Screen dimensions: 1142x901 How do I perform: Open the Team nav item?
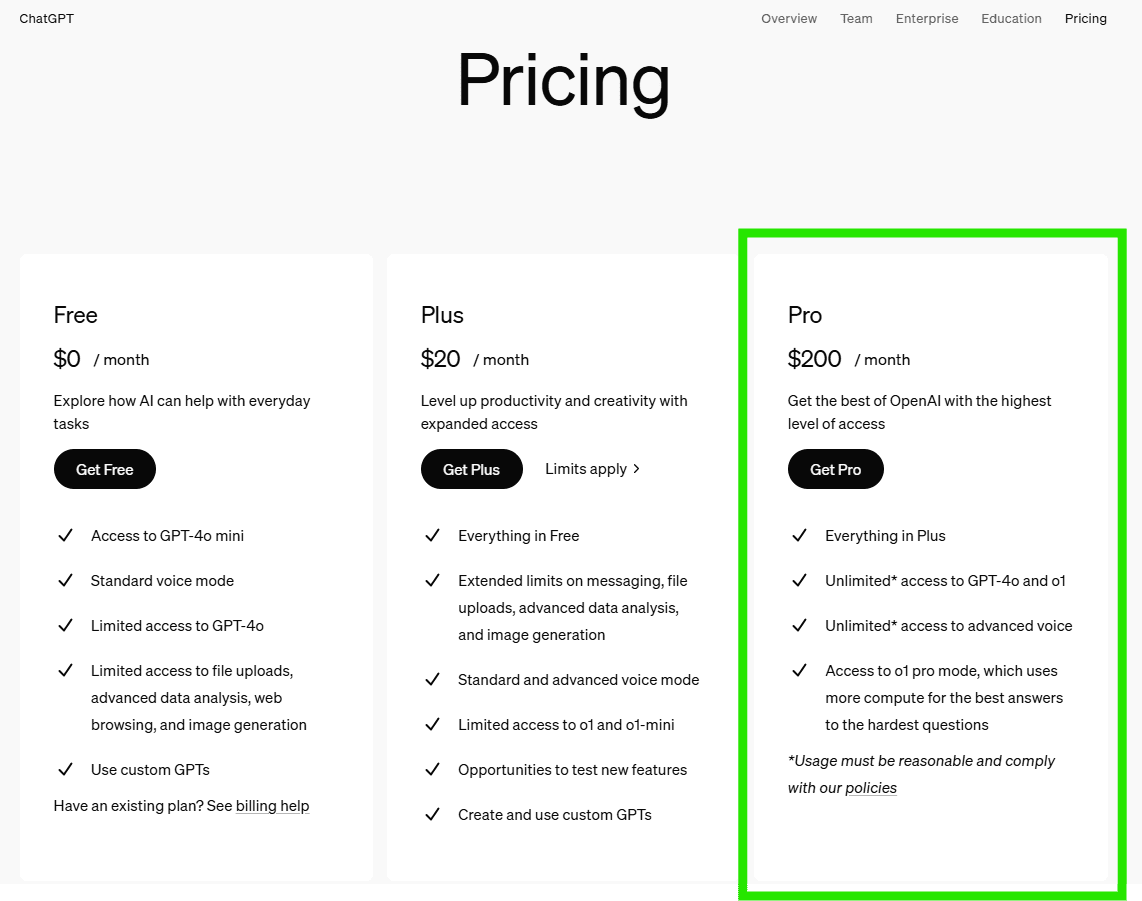(856, 18)
